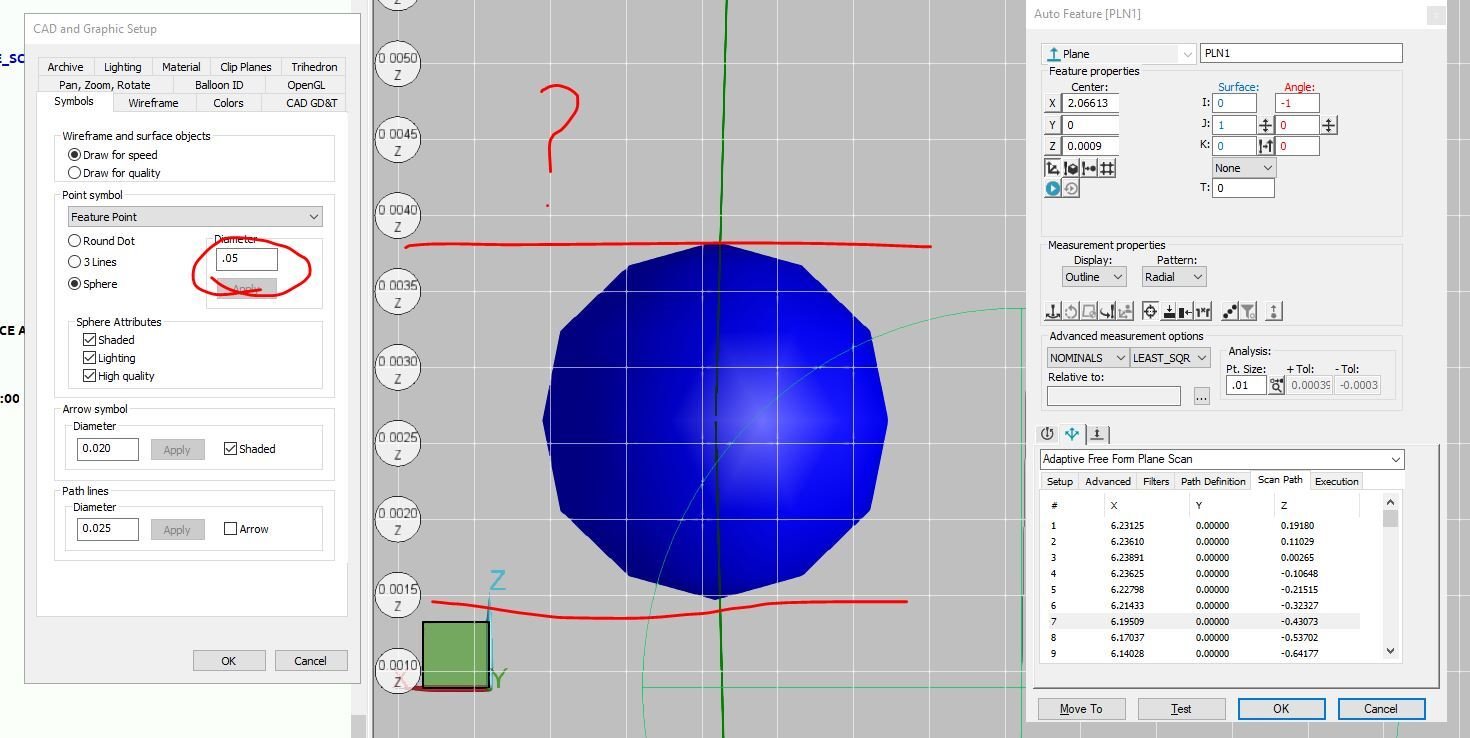Switch to the Colors tab
1470x738 pixels.
[228, 103]
